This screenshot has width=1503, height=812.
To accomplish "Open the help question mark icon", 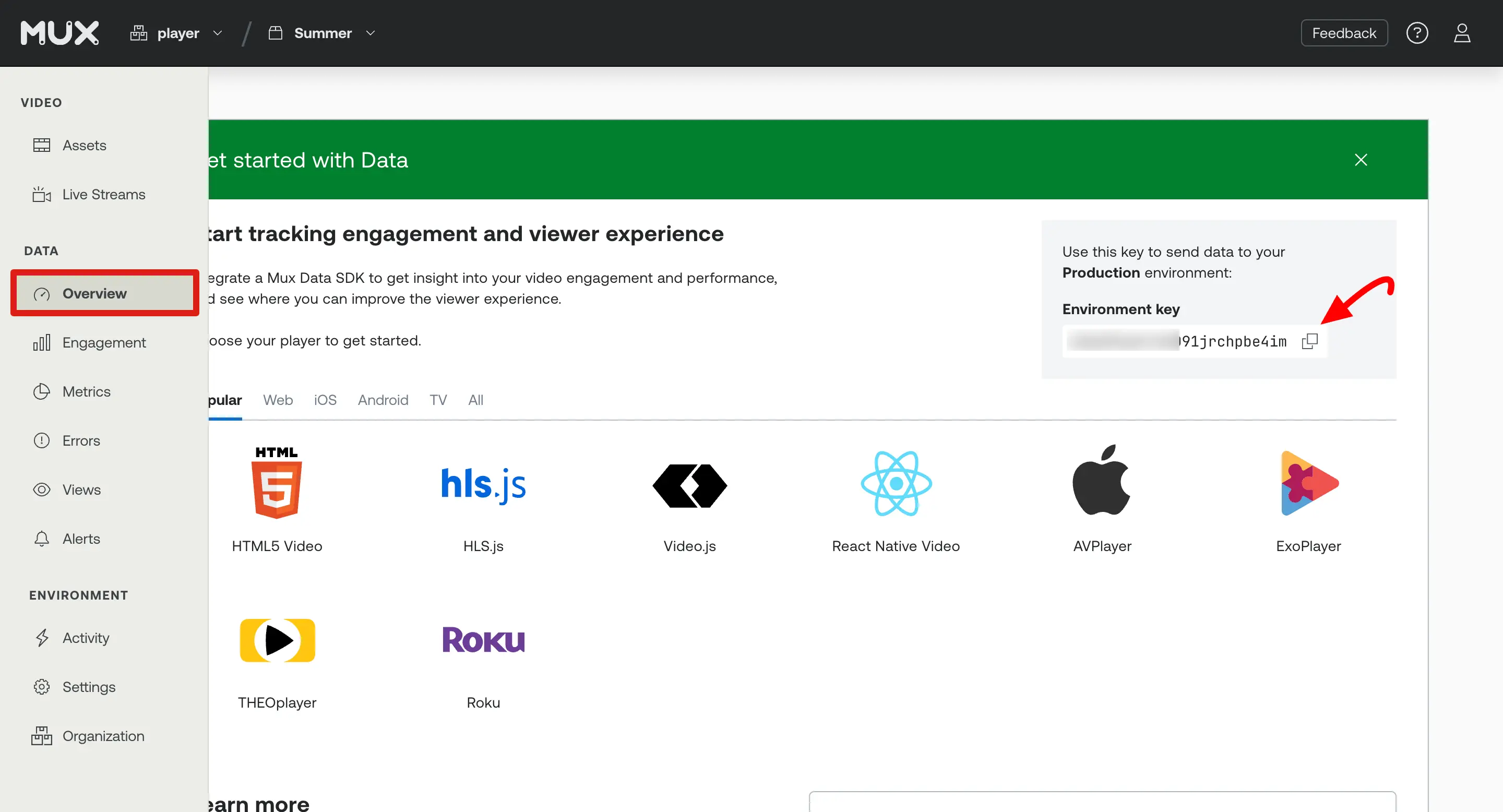I will coord(1417,33).
